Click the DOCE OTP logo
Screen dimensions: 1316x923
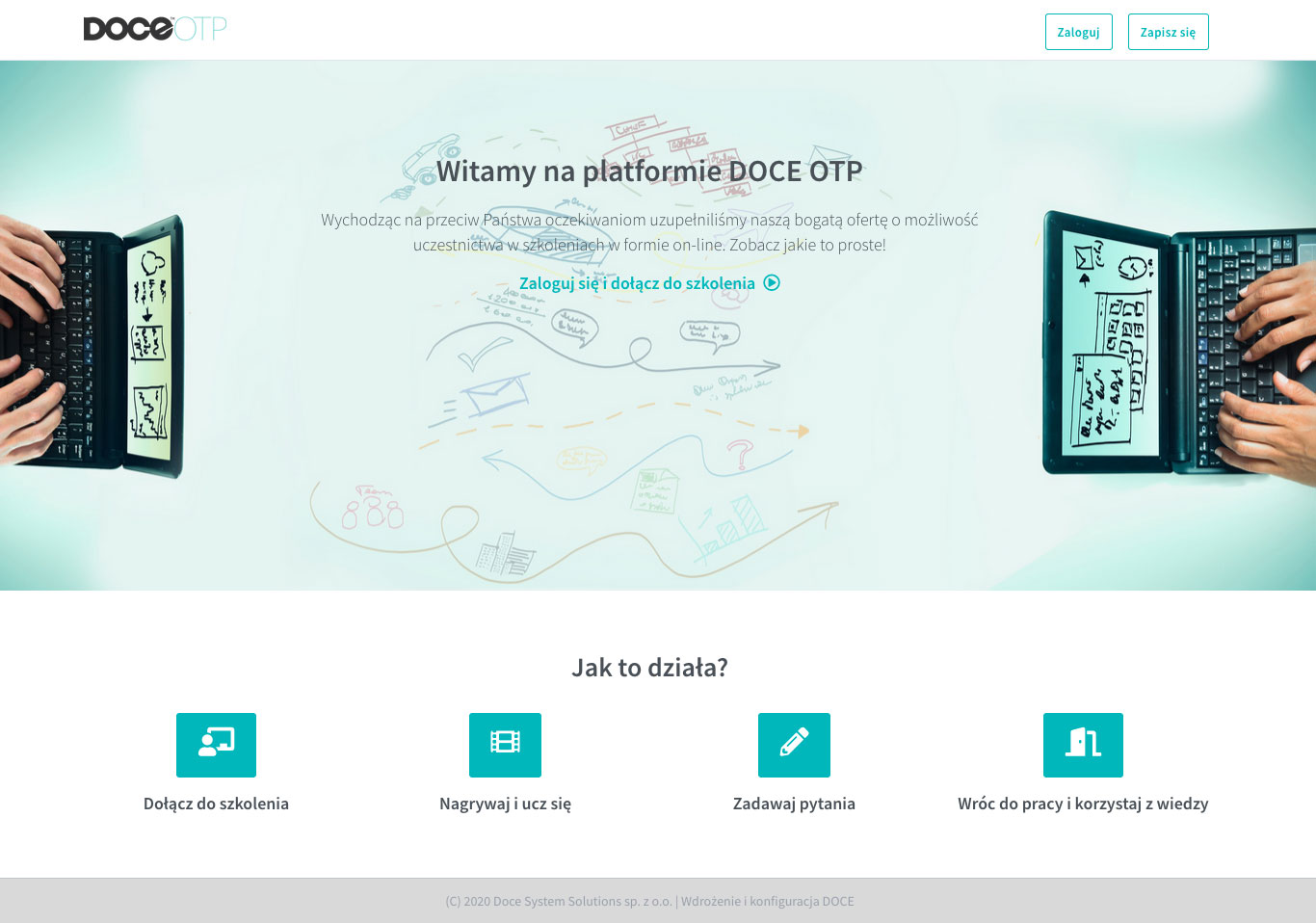[x=154, y=29]
